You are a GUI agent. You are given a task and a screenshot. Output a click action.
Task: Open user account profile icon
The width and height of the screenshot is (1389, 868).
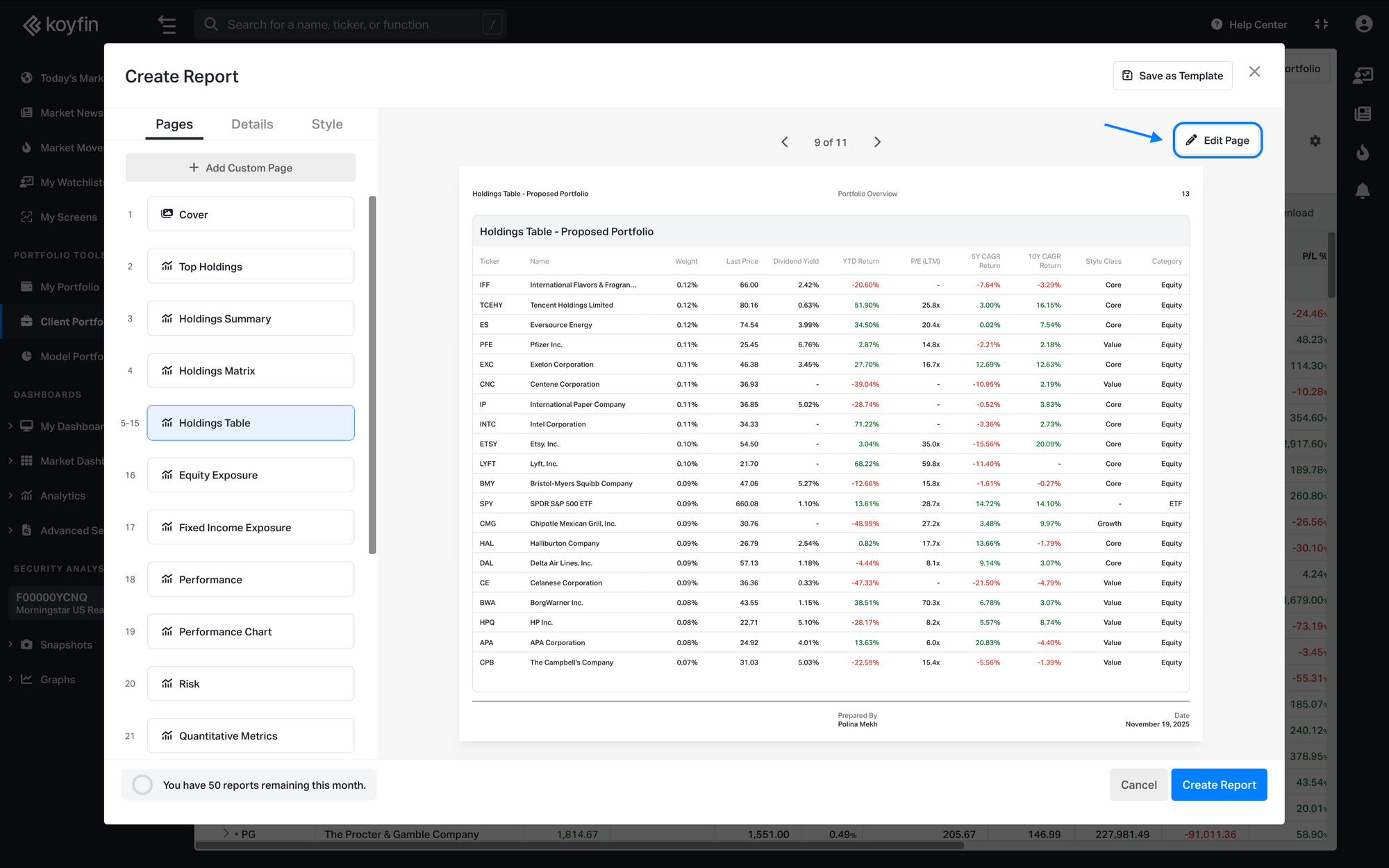(1363, 24)
